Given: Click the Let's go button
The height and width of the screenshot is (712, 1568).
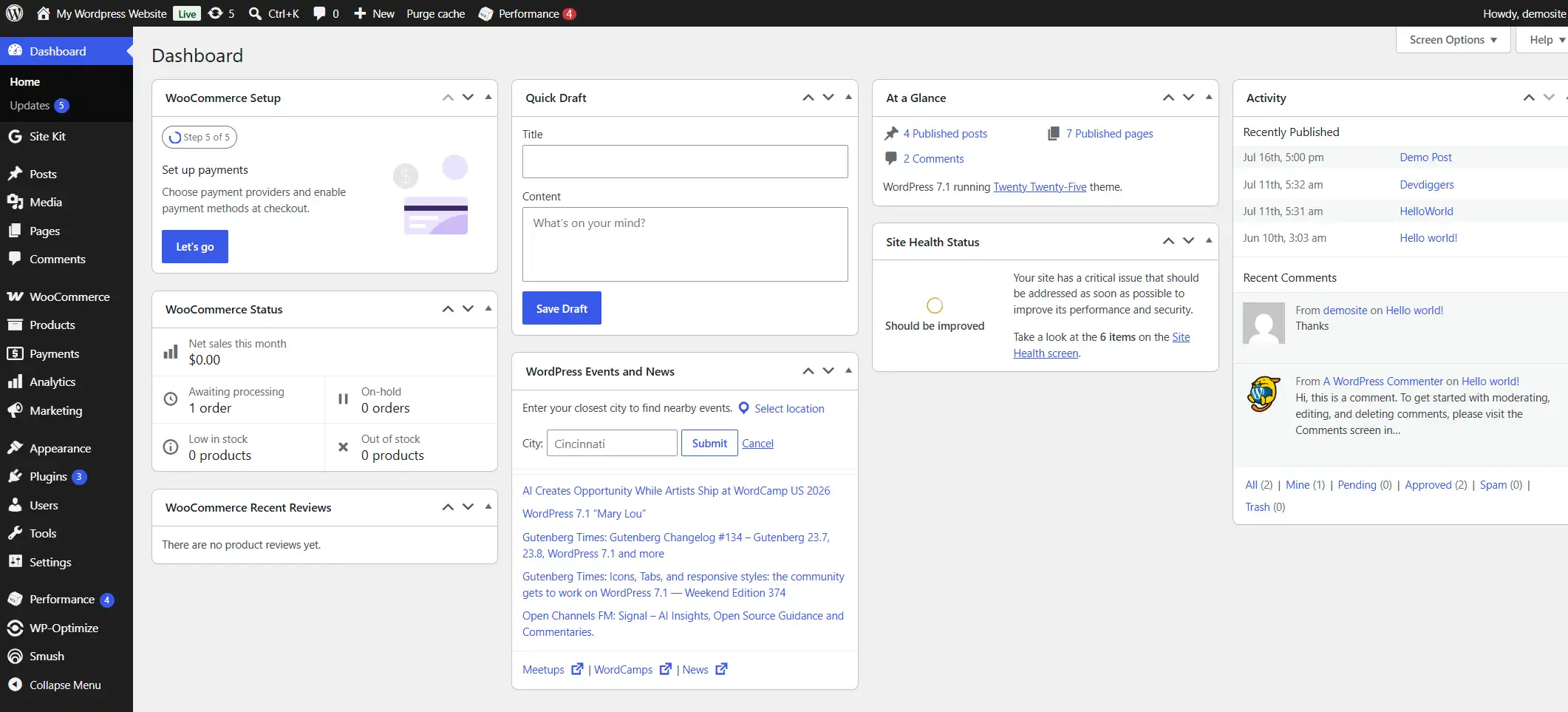Looking at the screenshot, I should point(195,247).
